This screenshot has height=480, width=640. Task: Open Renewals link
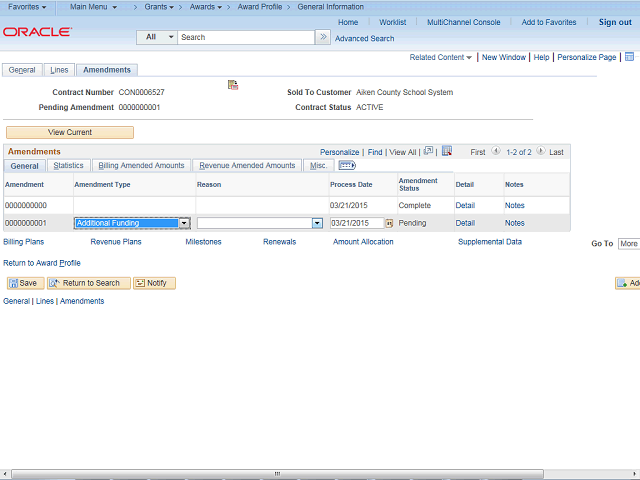[x=280, y=242]
